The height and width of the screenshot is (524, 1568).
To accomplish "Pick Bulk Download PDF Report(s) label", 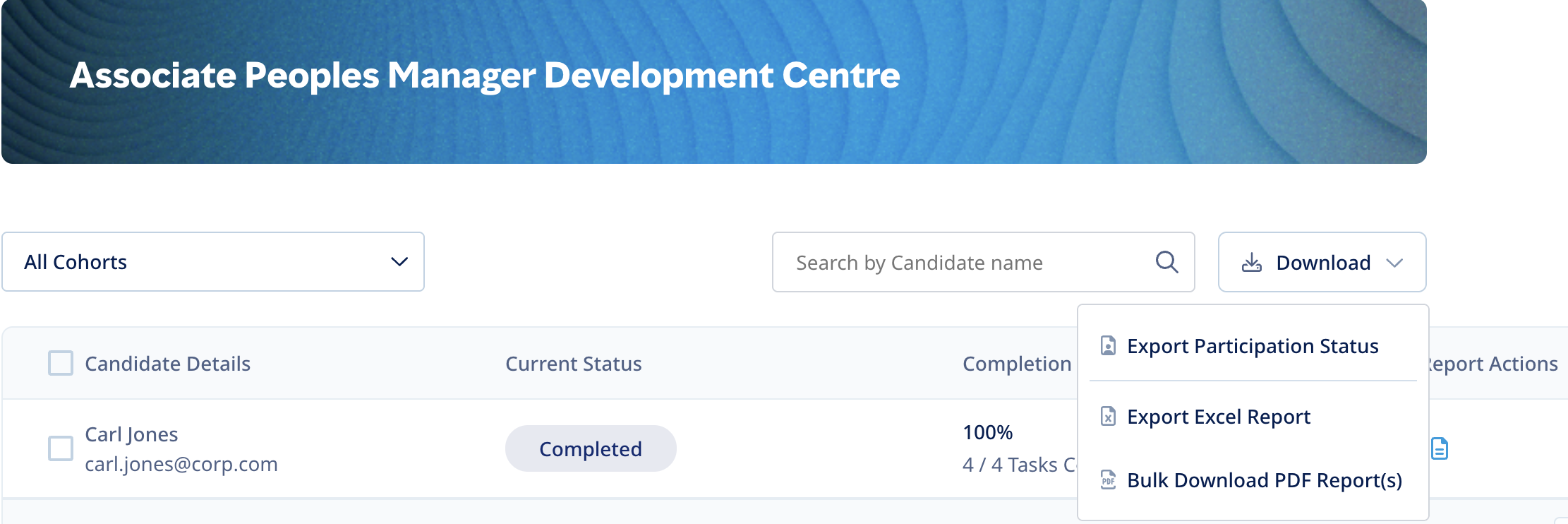I will 1264,480.
